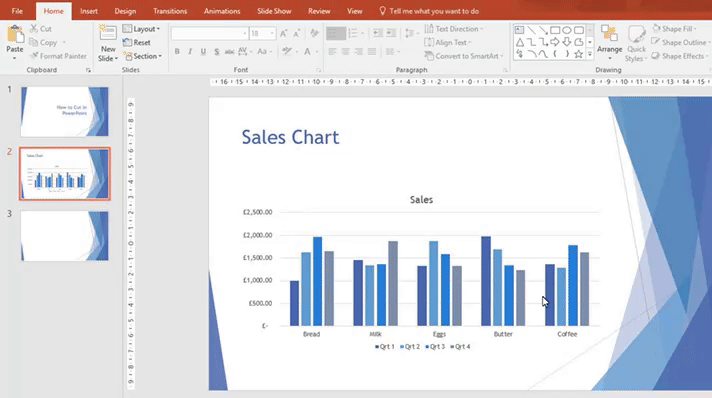Open the Shape Fill options
Viewport: 712px width, 398px height.
pos(675,29)
